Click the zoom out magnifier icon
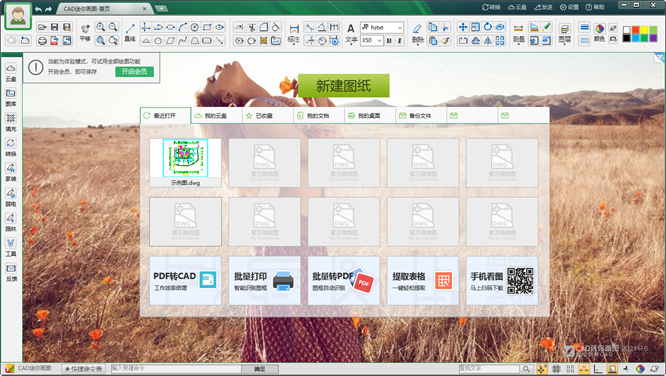Image resolution: width=666 pixels, height=376 pixels. (x=113, y=27)
